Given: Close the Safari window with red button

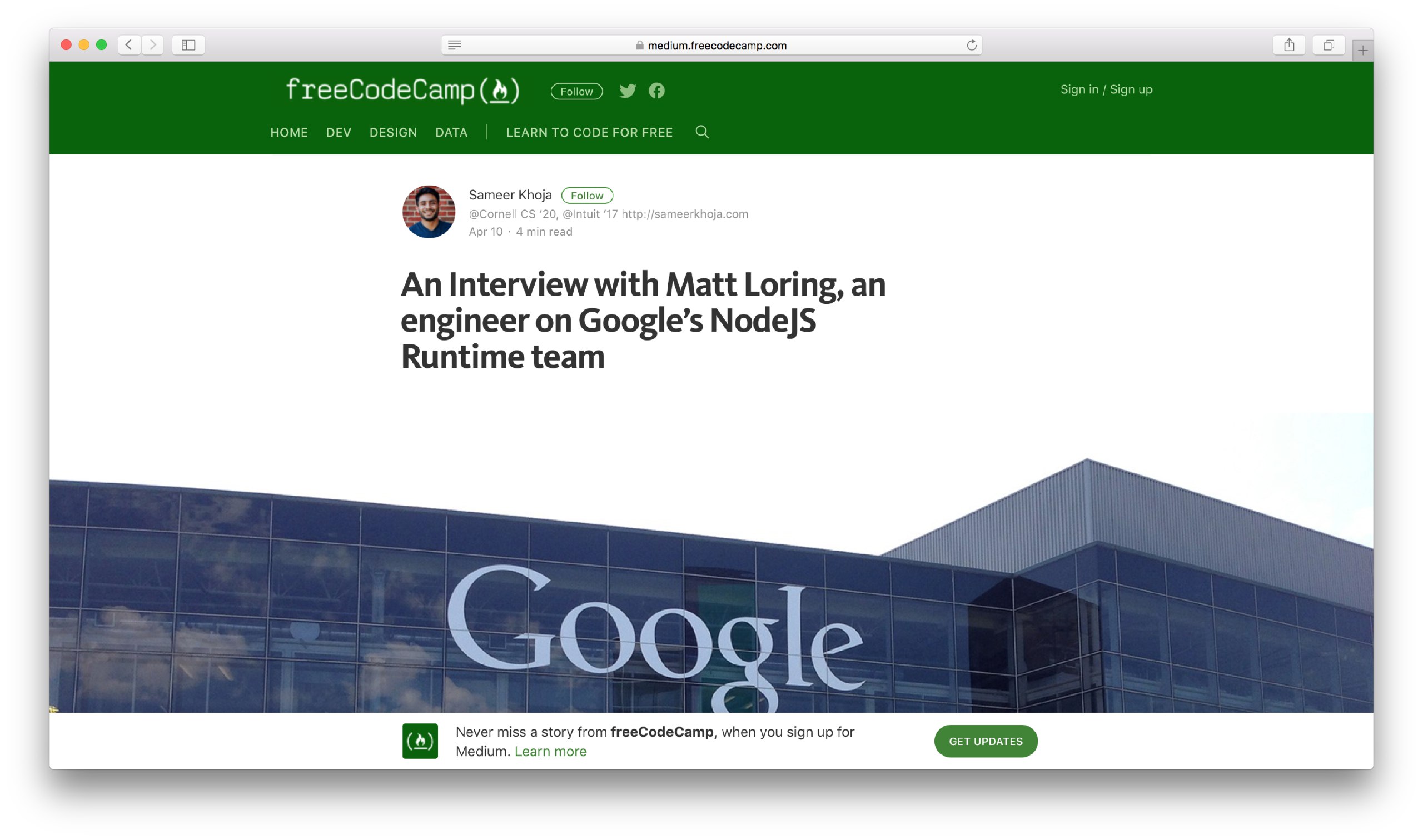Looking at the screenshot, I should (x=66, y=44).
